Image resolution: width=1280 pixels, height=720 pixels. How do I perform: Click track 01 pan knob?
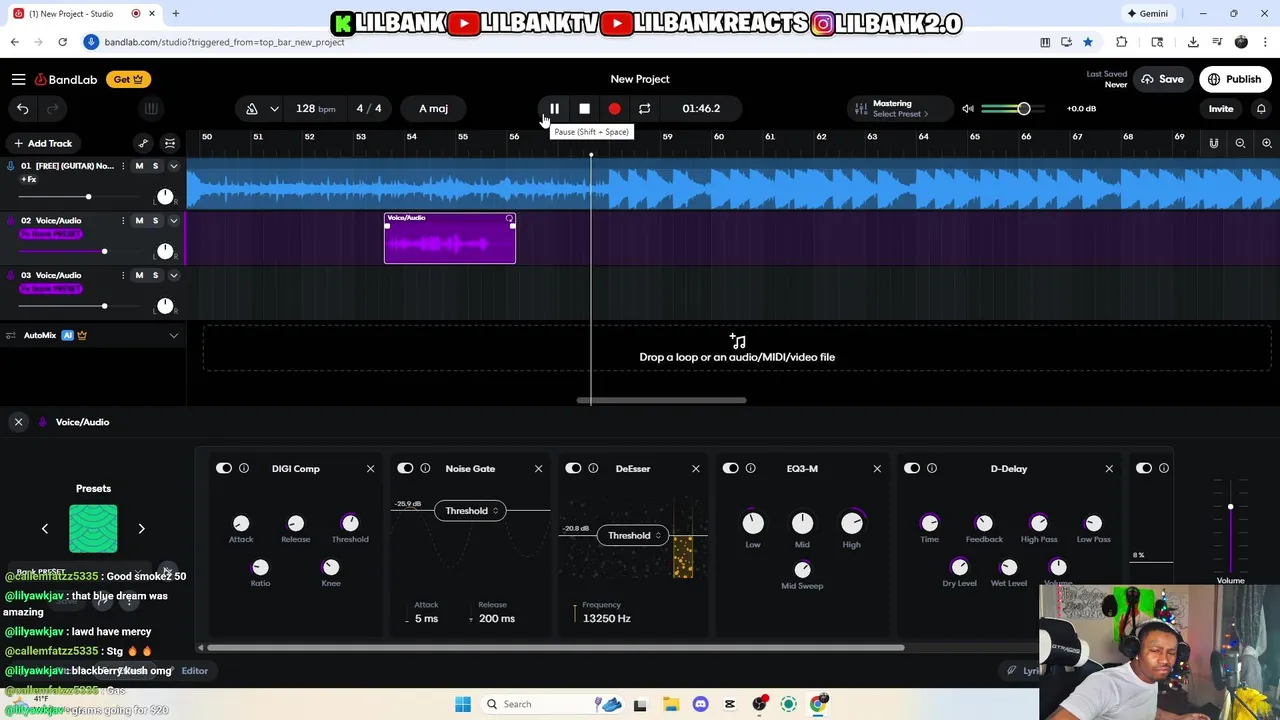tap(165, 196)
